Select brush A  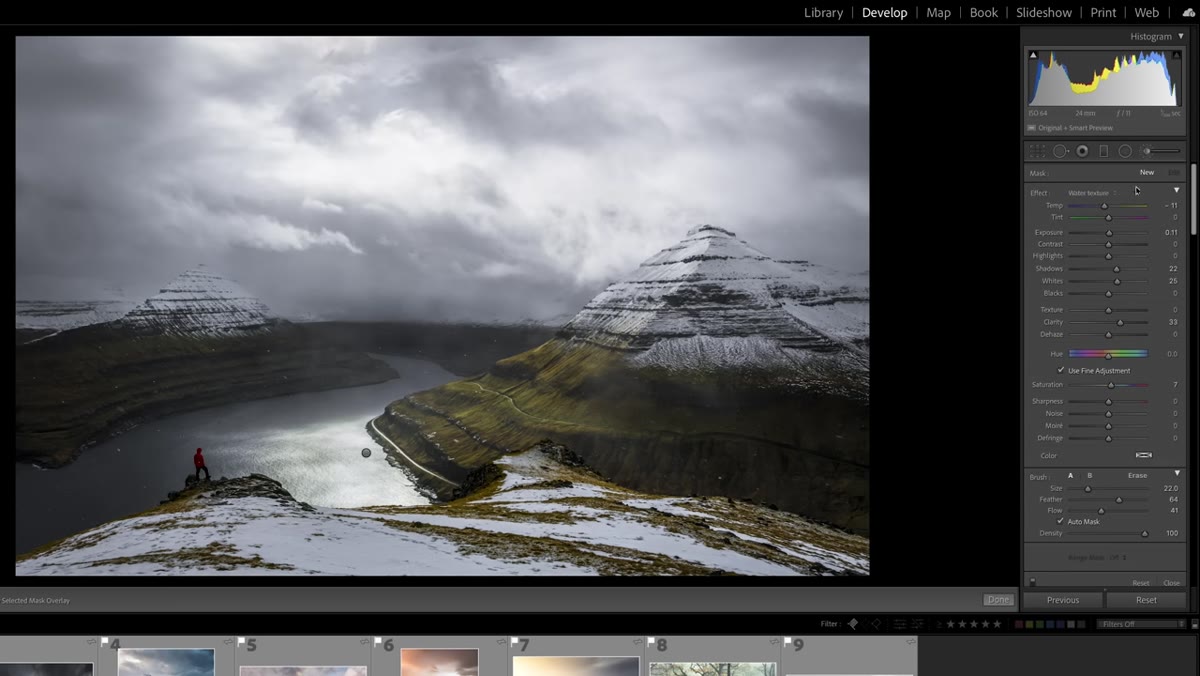tap(1071, 475)
